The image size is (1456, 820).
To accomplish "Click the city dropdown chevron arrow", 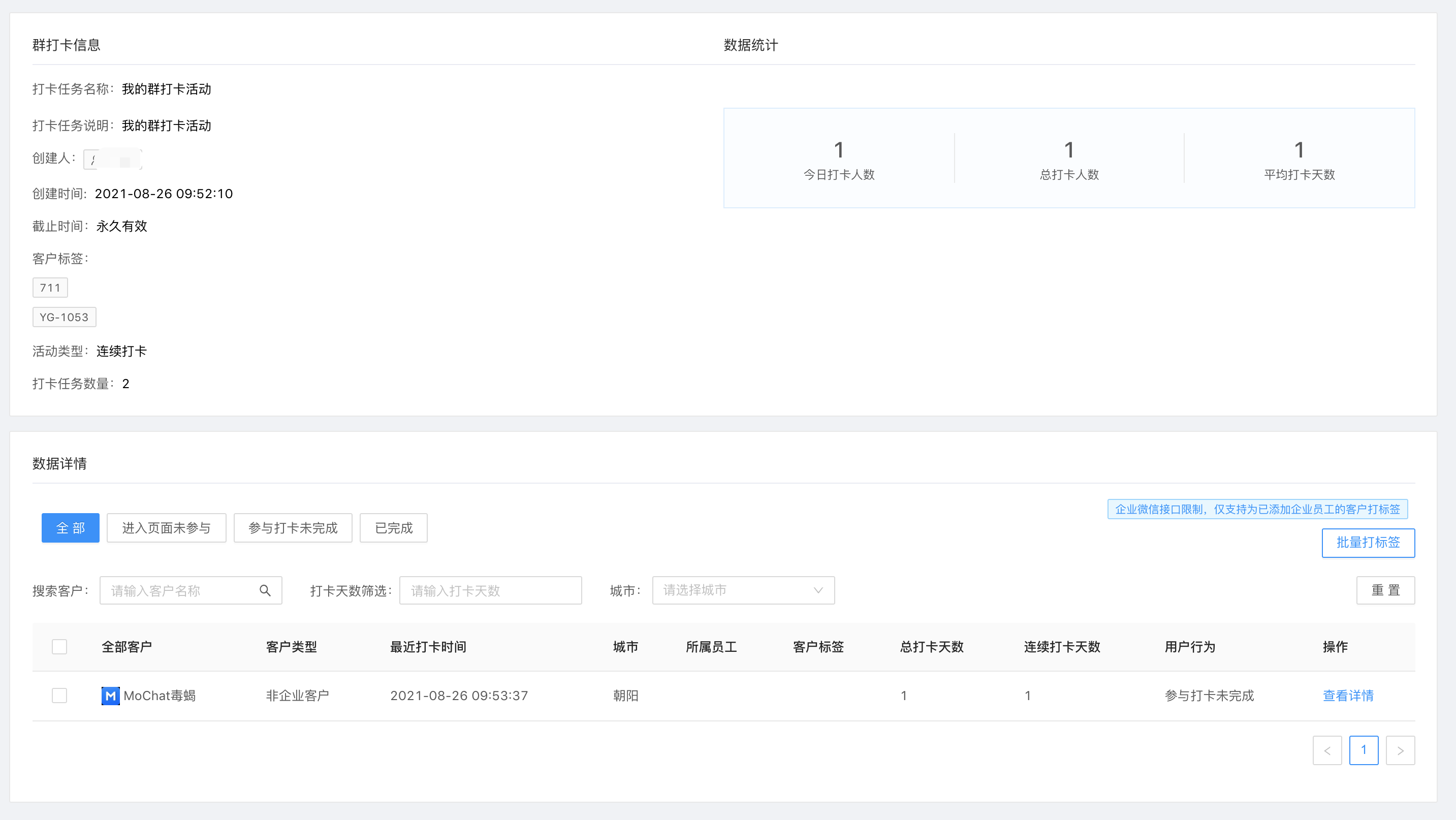I will 818,590.
